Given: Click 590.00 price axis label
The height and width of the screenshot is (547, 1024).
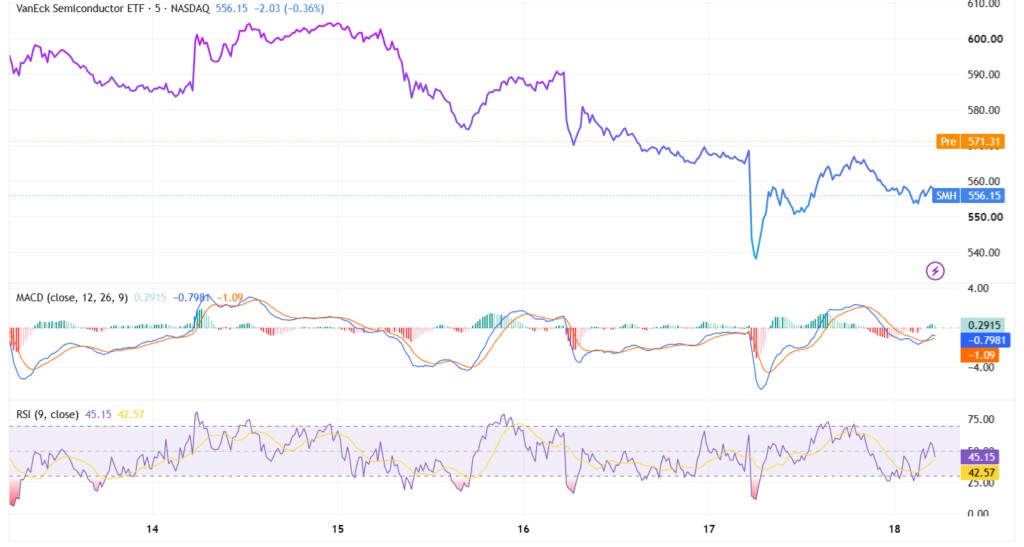Looking at the screenshot, I should click(x=985, y=74).
